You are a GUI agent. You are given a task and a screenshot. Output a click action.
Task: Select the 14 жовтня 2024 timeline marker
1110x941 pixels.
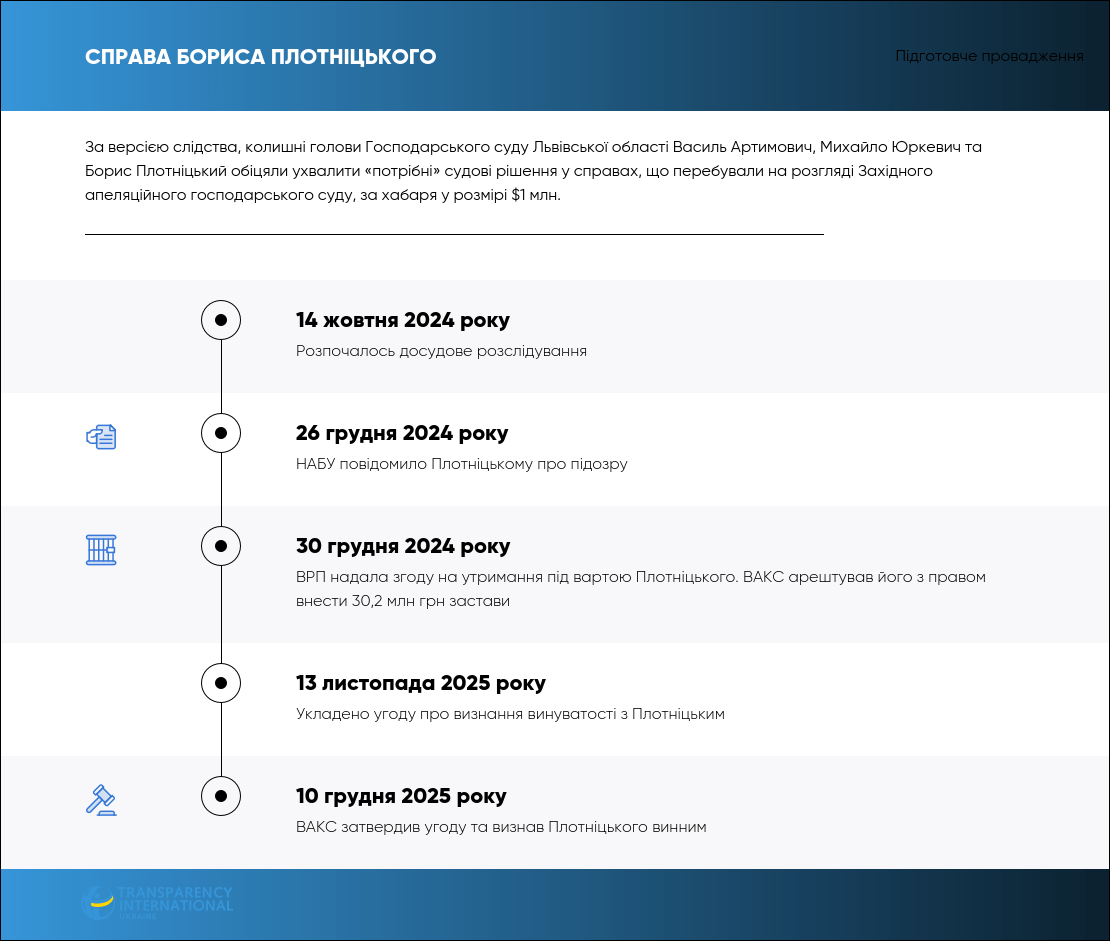pos(221,320)
